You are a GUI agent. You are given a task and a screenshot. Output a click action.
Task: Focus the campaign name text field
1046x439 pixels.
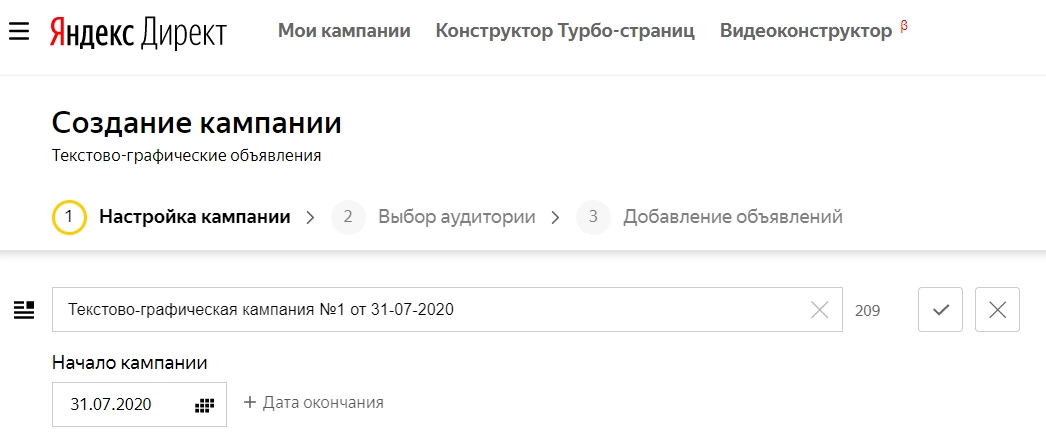point(447,310)
